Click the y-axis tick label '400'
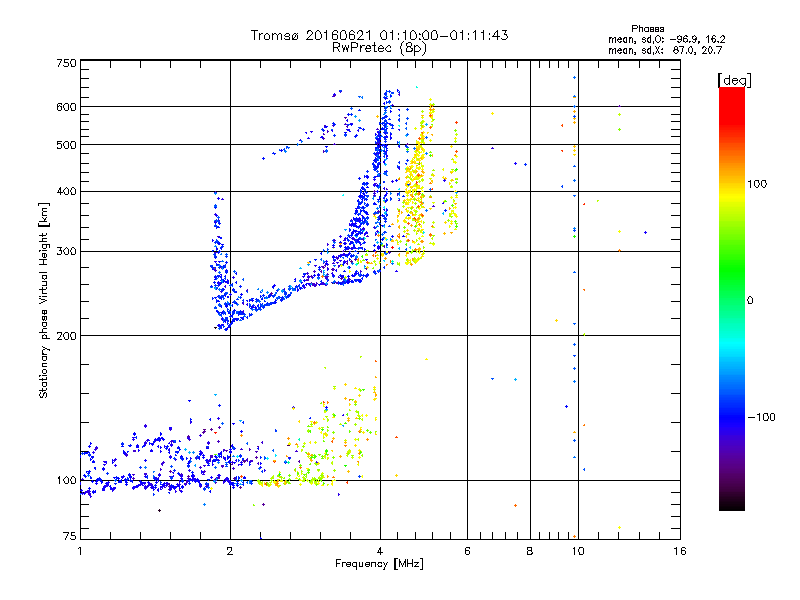800x600 pixels. click(x=66, y=192)
